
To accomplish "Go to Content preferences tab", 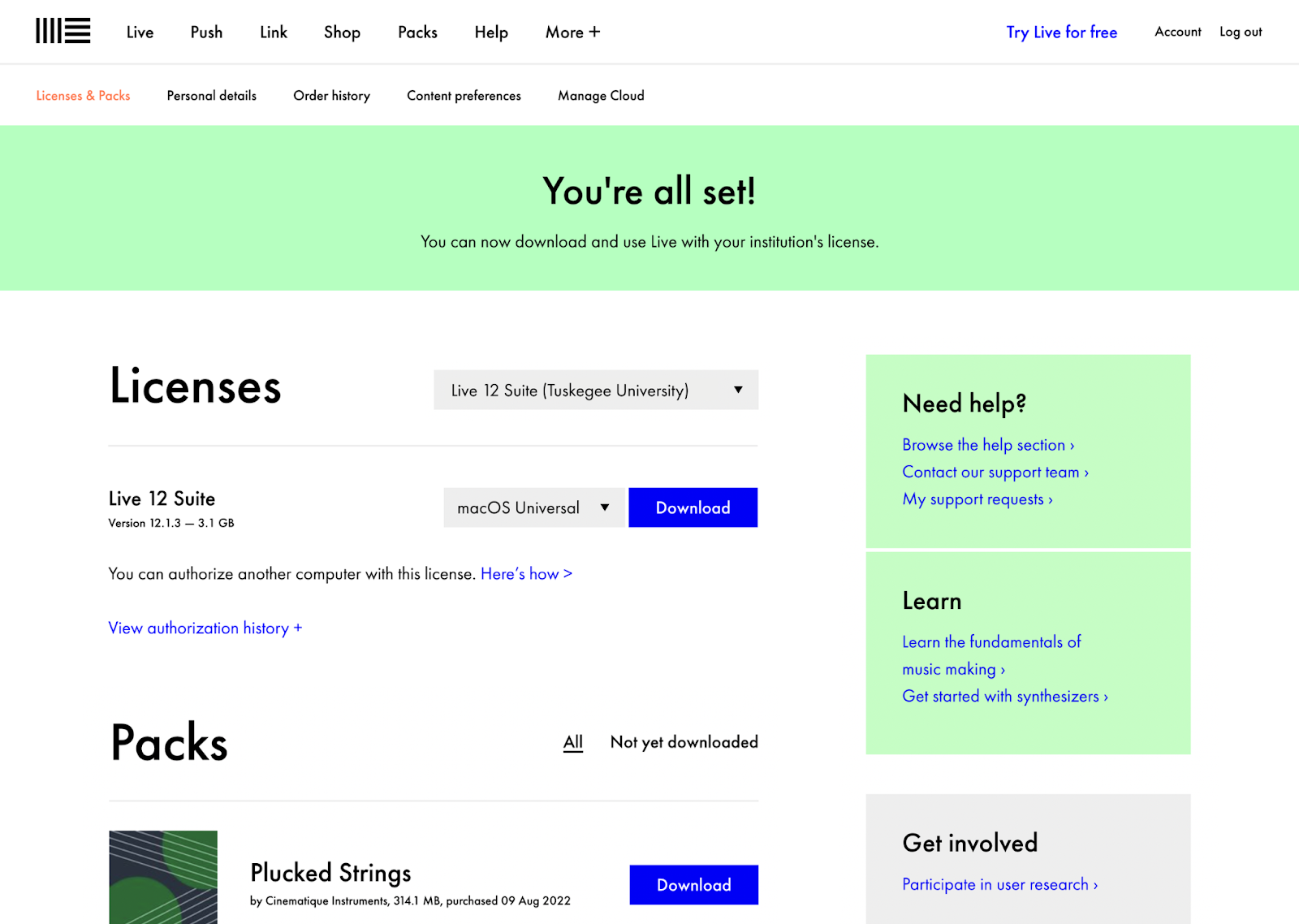I will click(464, 96).
